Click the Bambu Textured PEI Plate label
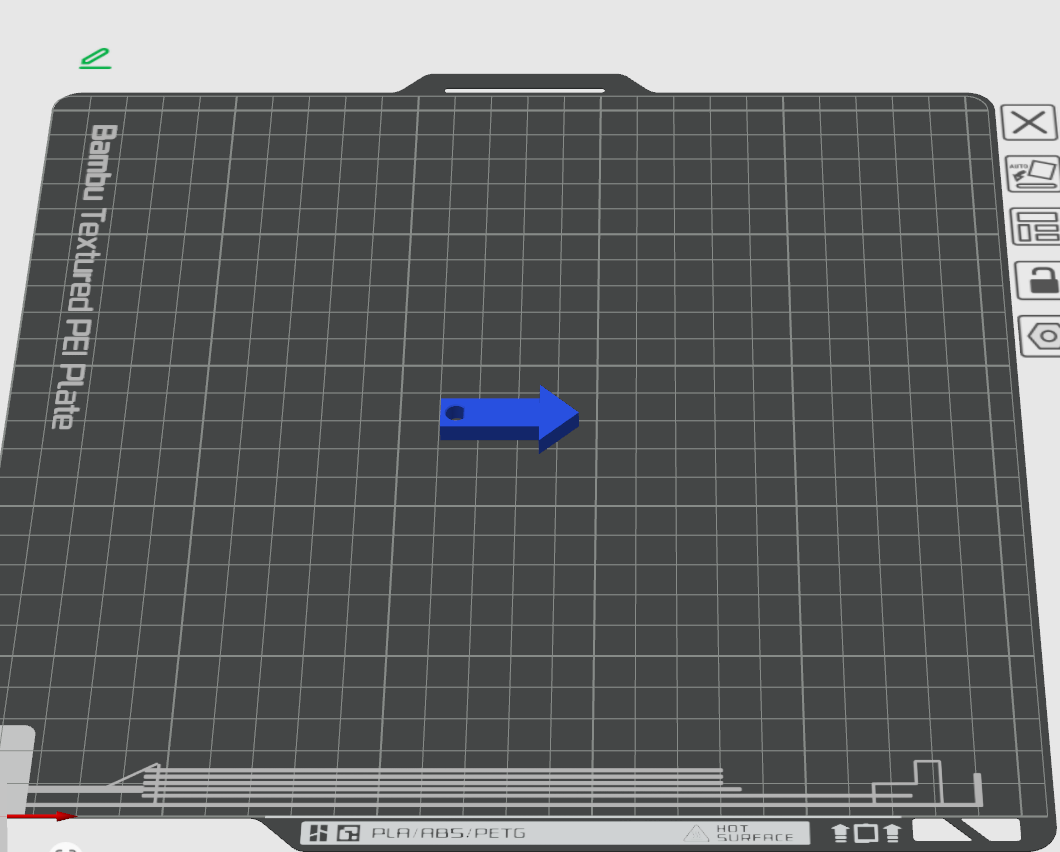Screen dimensions: 1060x852 [x=85, y=276]
